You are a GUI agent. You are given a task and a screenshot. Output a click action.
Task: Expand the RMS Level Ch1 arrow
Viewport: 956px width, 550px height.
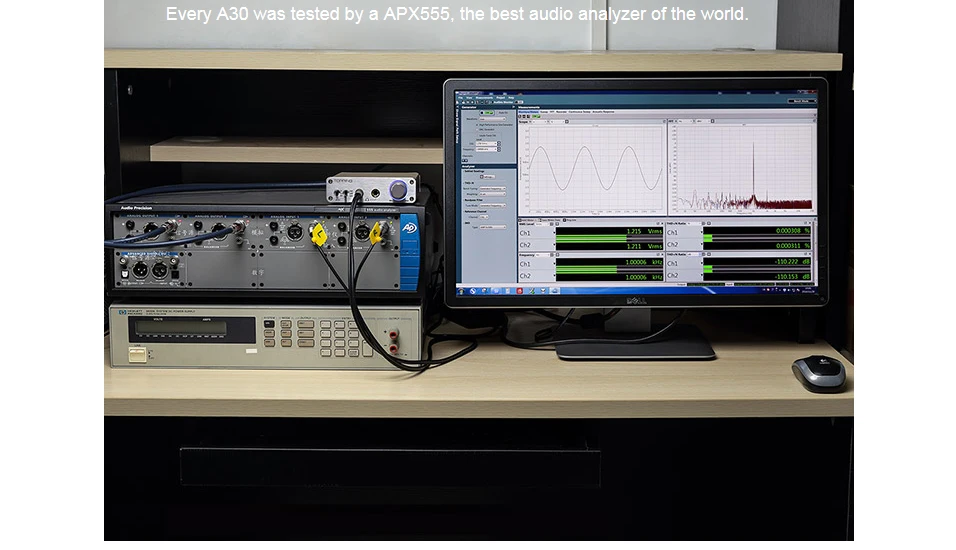tap(554, 233)
